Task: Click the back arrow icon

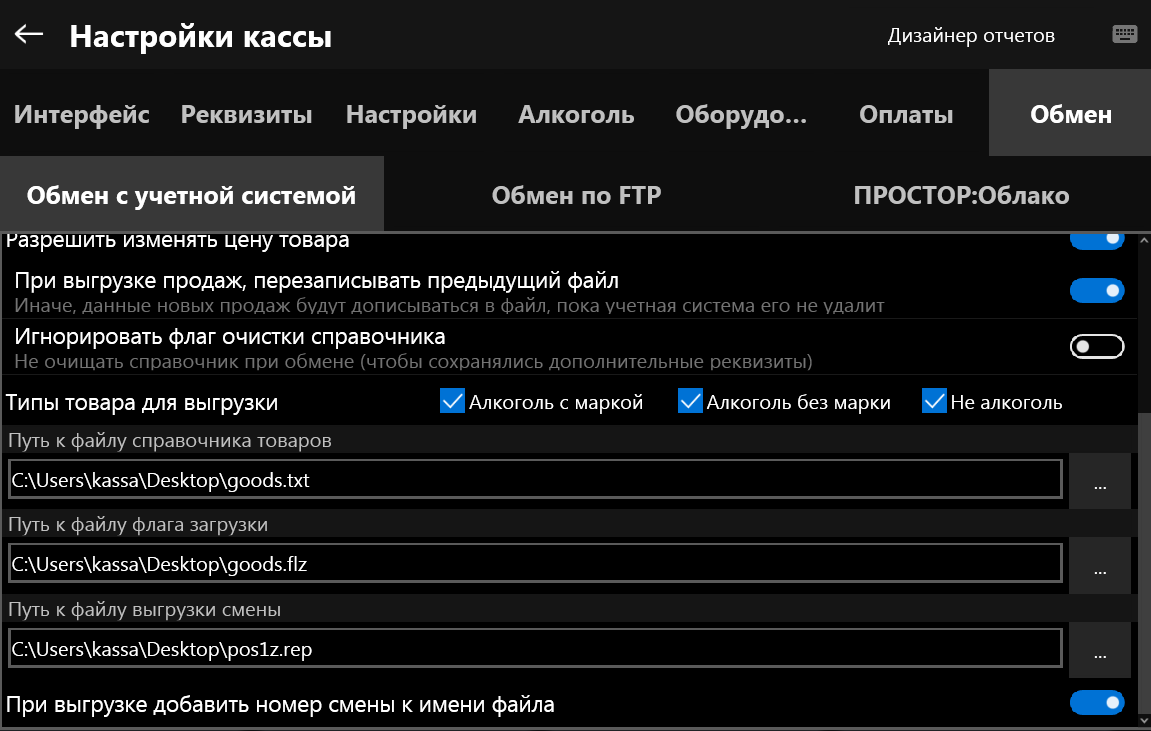Action: click(x=29, y=35)
